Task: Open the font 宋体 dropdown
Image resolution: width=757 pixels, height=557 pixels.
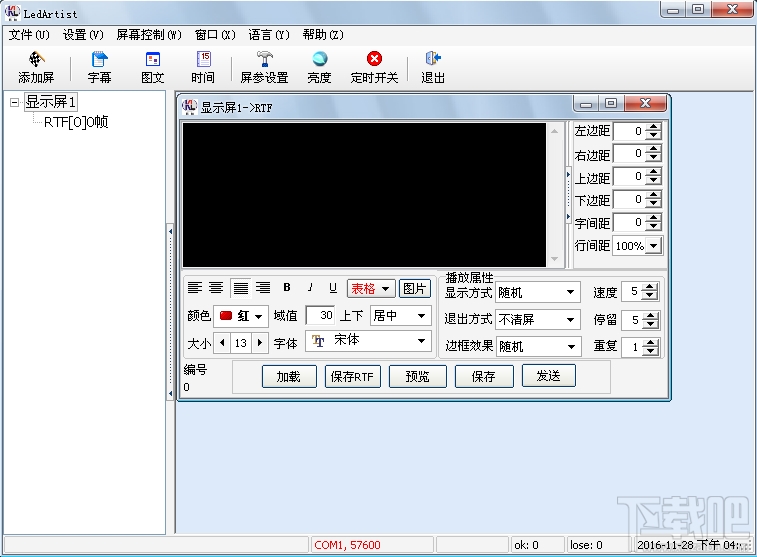Action: coord(368,340)
